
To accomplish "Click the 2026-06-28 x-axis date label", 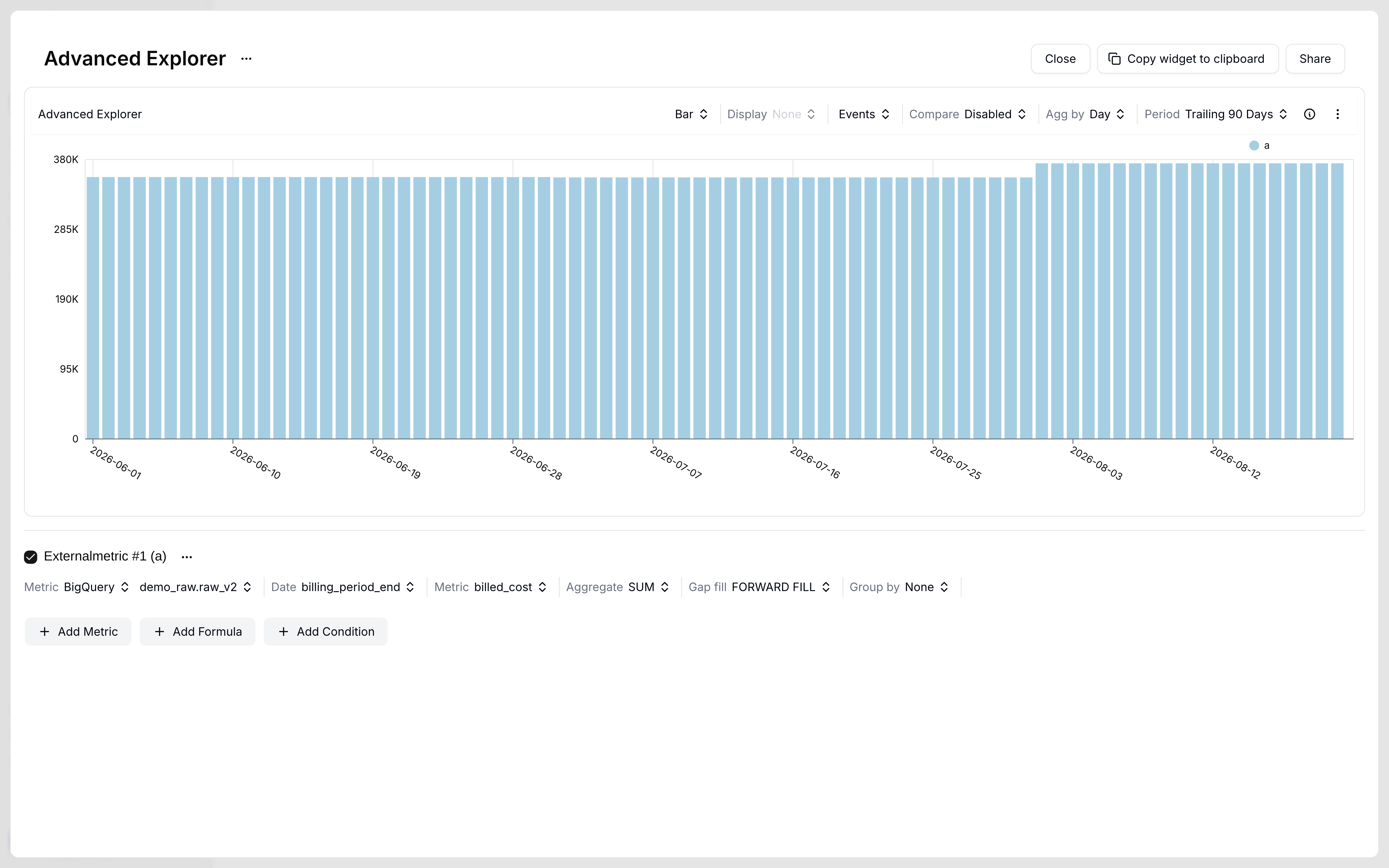I will click(x=536, y=463).
